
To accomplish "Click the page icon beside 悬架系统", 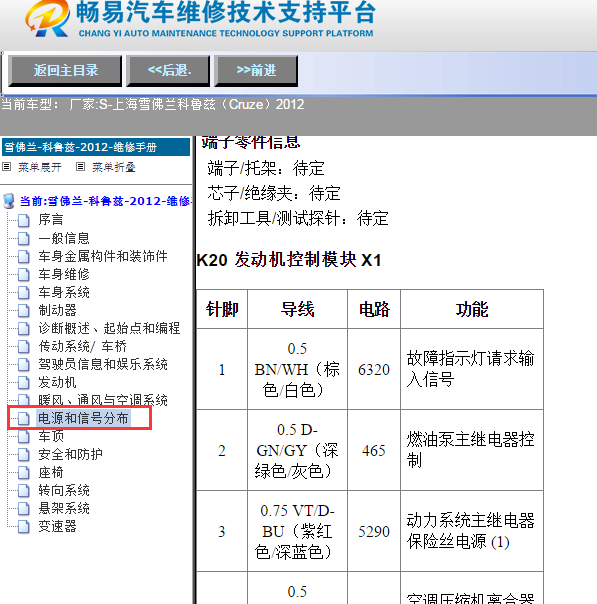I will (x=23, y=509).
